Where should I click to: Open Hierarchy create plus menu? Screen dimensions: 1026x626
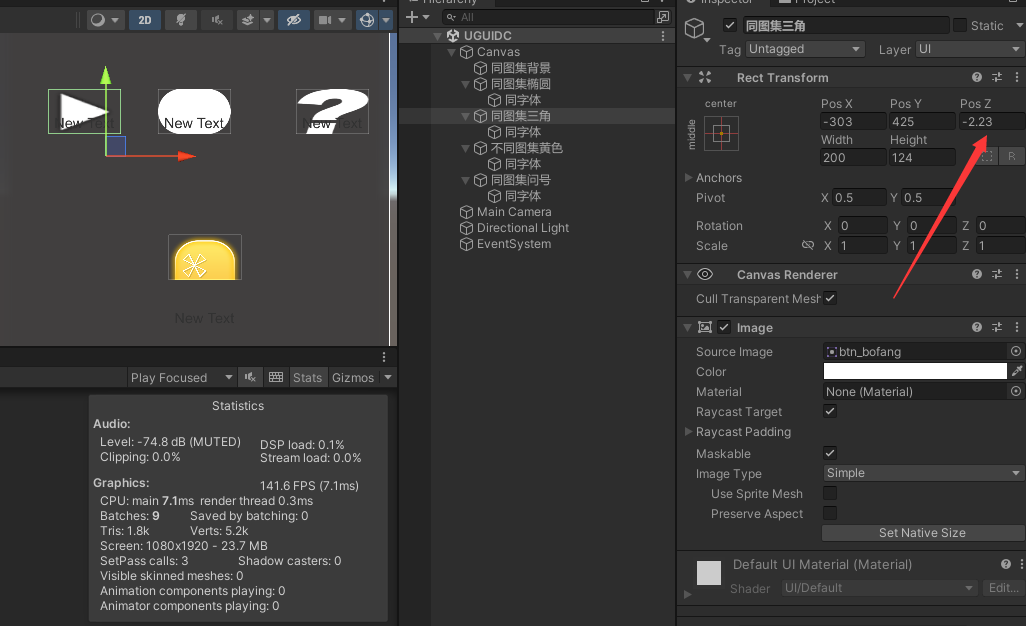click(x=417, y=17)
